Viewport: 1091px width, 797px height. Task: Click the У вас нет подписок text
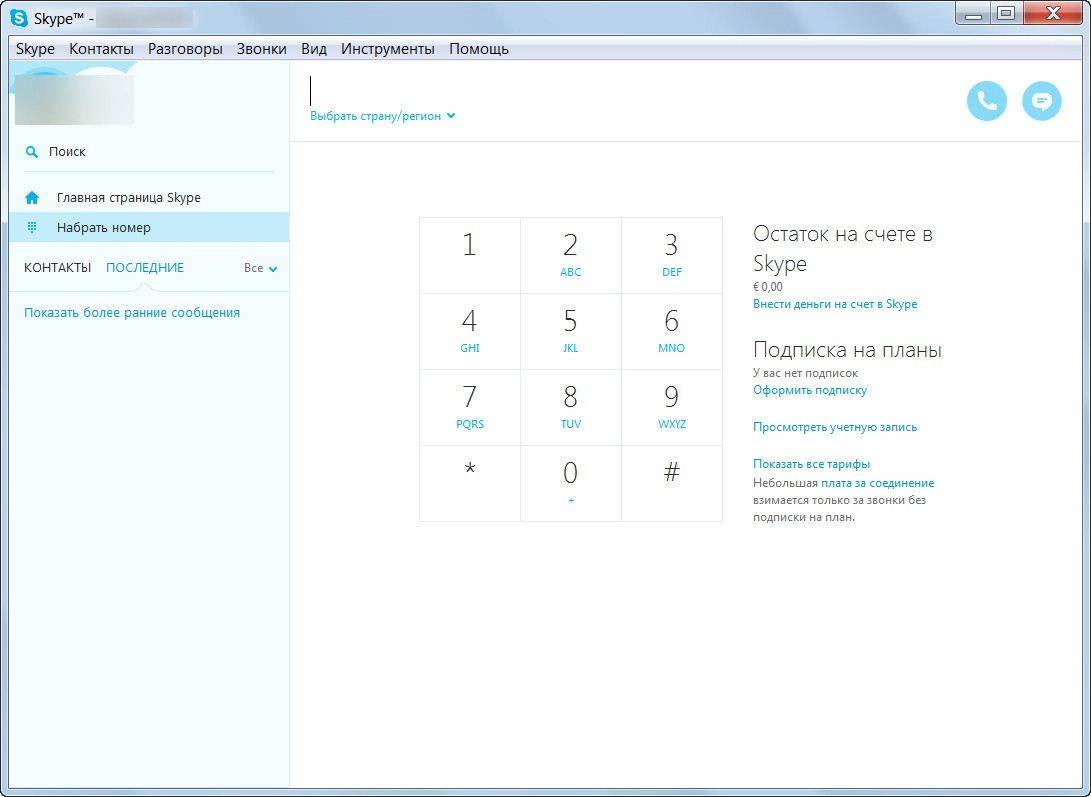[806, 373]
